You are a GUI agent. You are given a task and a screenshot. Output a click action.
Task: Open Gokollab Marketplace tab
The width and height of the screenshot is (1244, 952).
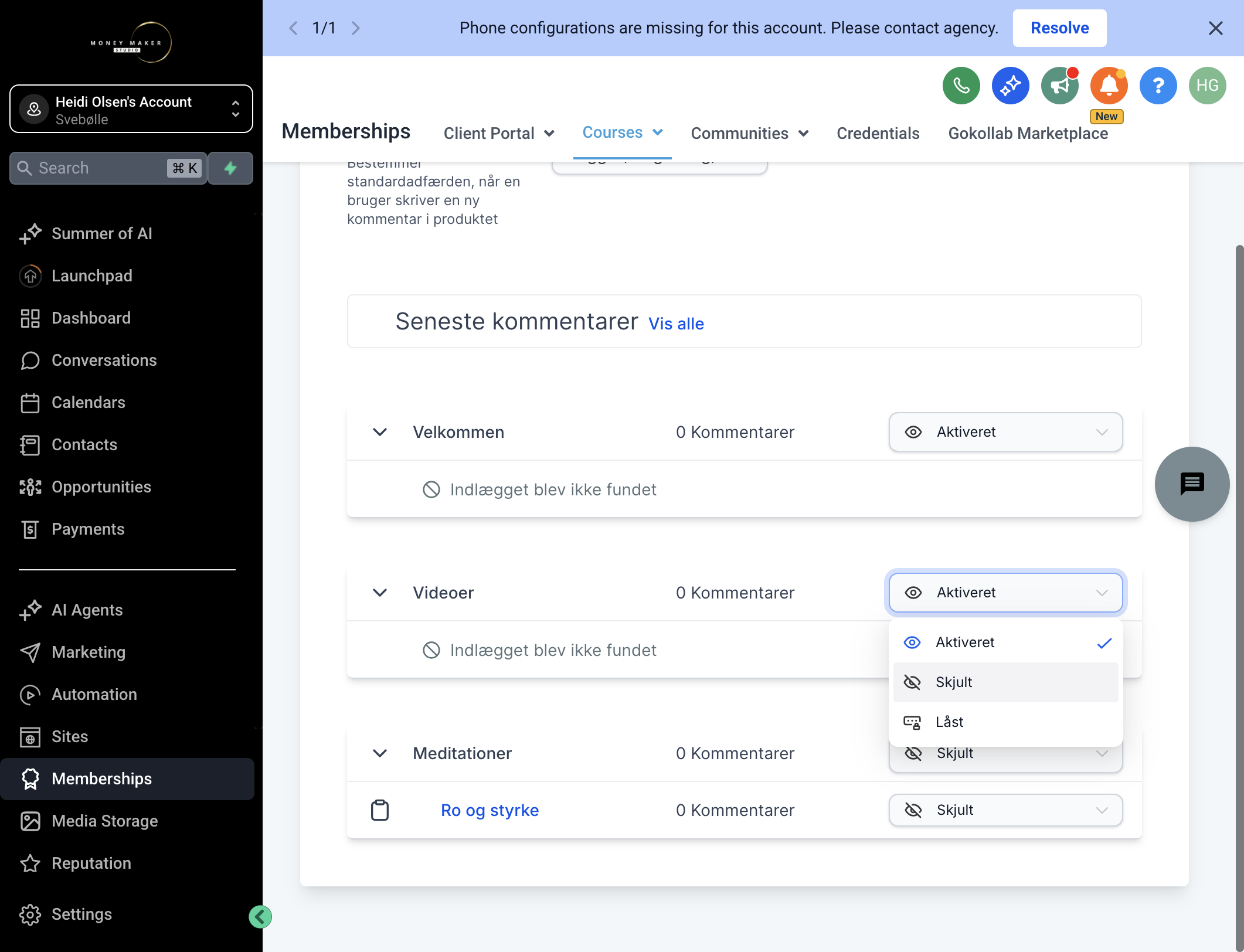[x=1028, y=133]
